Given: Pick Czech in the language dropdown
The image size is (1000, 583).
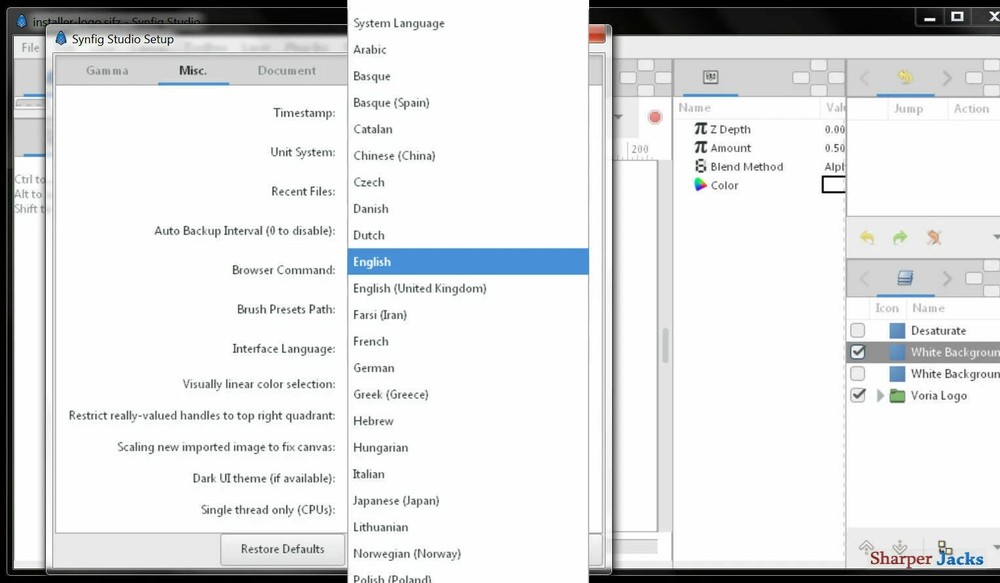Looking at the screenshot, I should [468, 182].
